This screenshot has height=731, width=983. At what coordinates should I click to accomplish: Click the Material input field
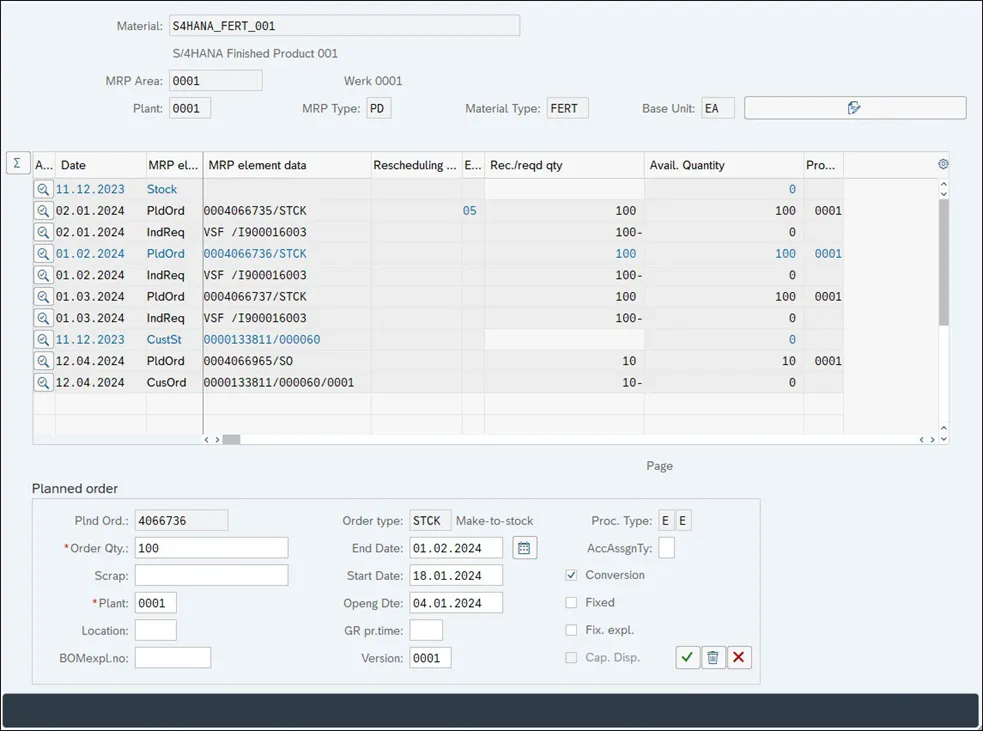tap(344, 26)
